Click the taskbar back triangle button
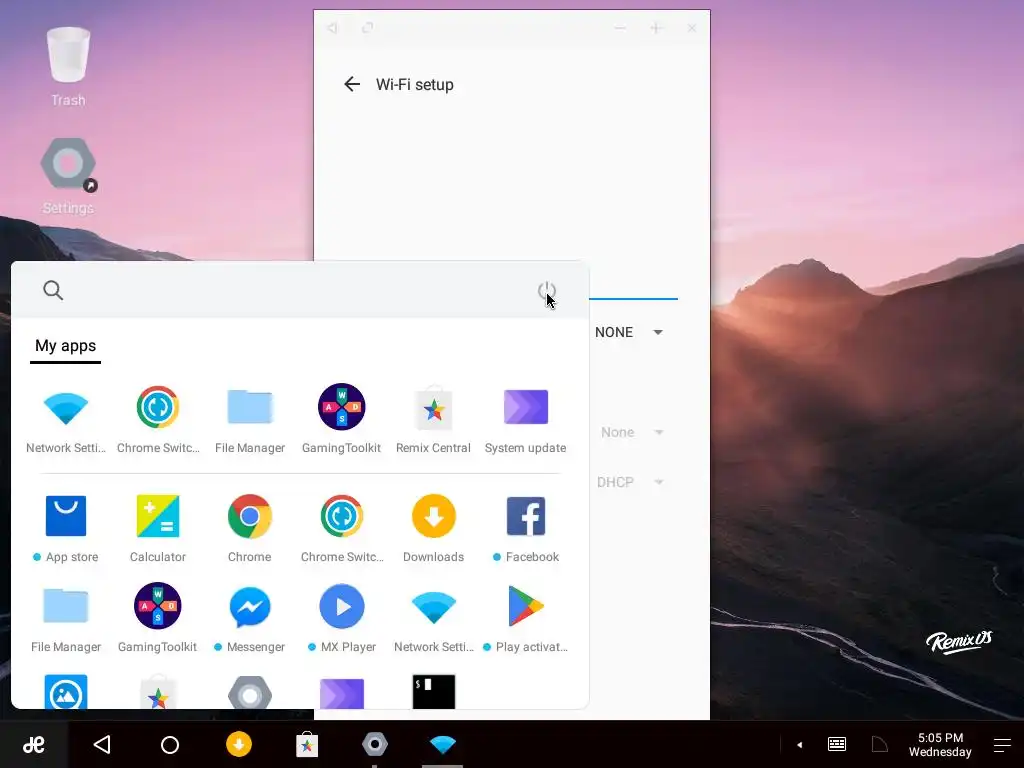The image size is (1024, 768). tap(102, 744)
